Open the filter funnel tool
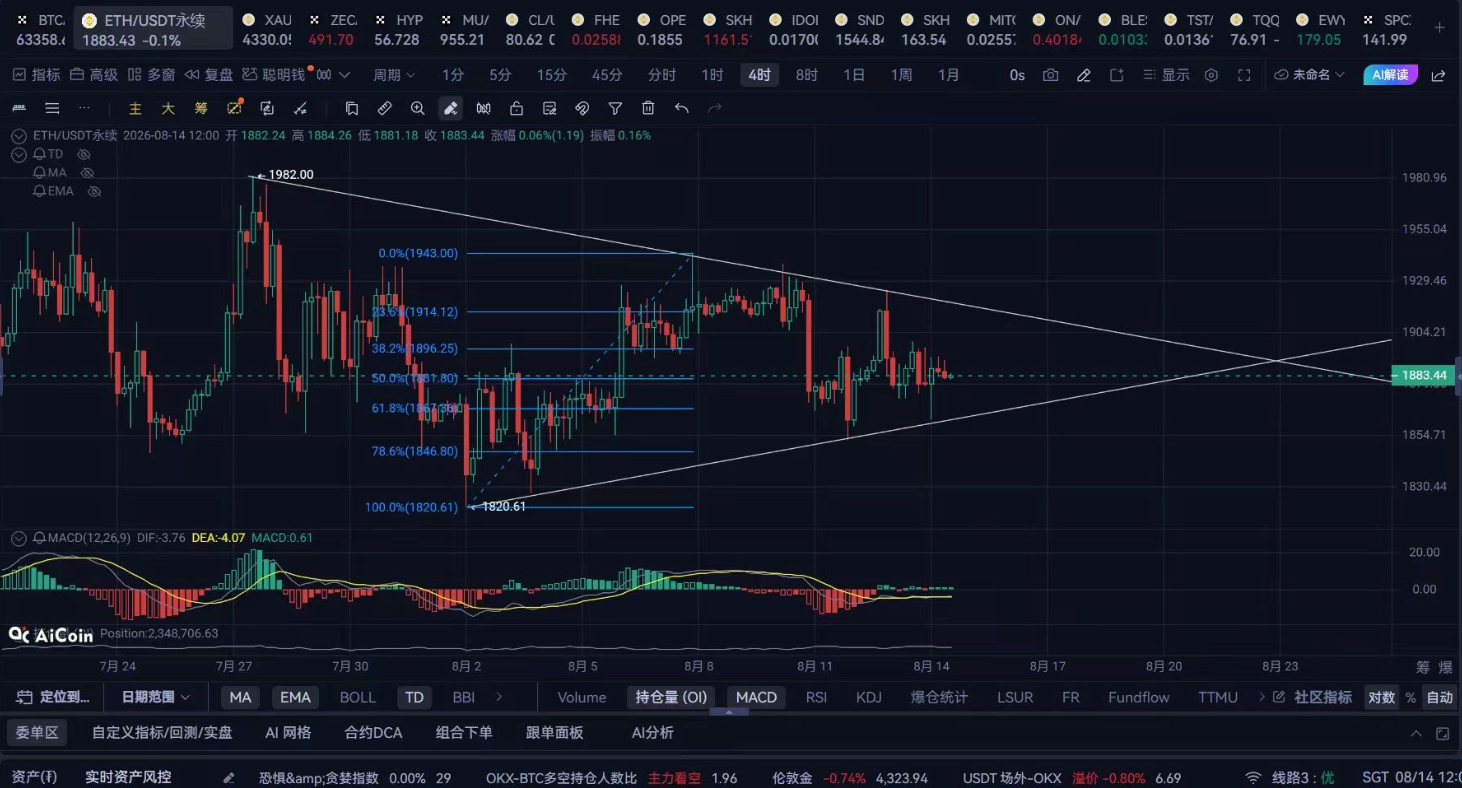1462x788 pixels. [615, 108]
